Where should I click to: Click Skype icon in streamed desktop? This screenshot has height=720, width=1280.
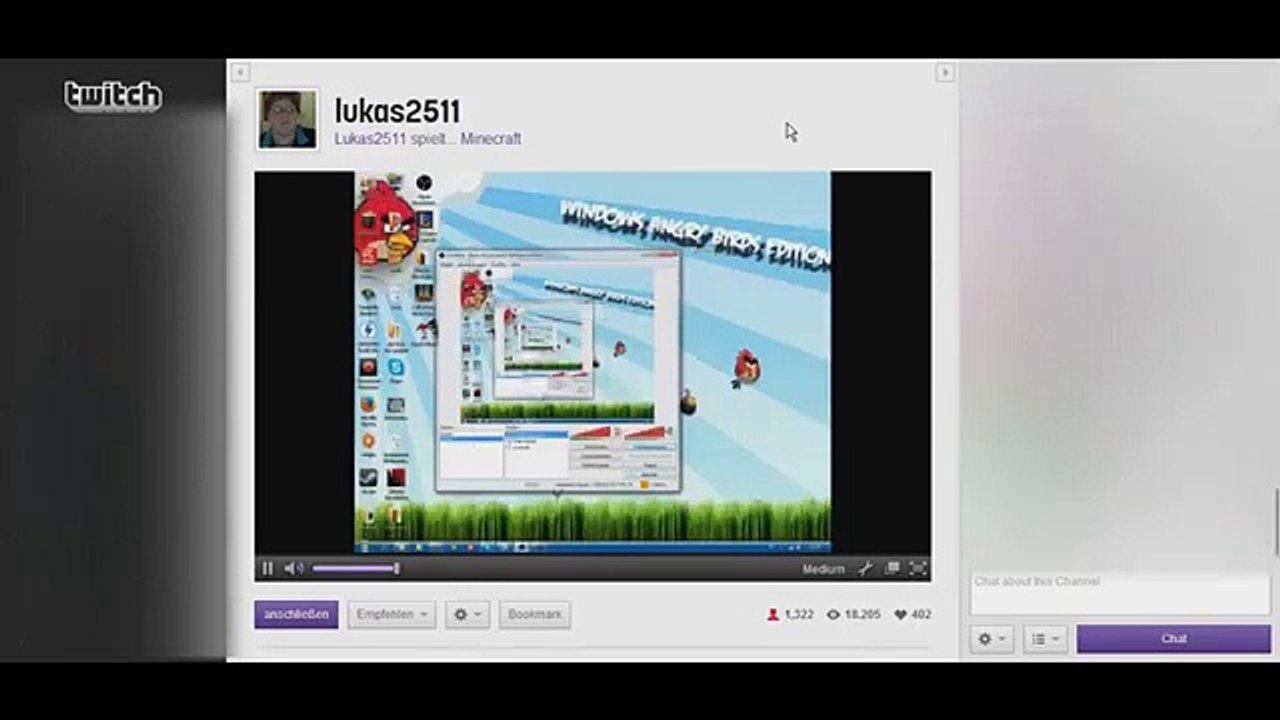tap(396, 368)
